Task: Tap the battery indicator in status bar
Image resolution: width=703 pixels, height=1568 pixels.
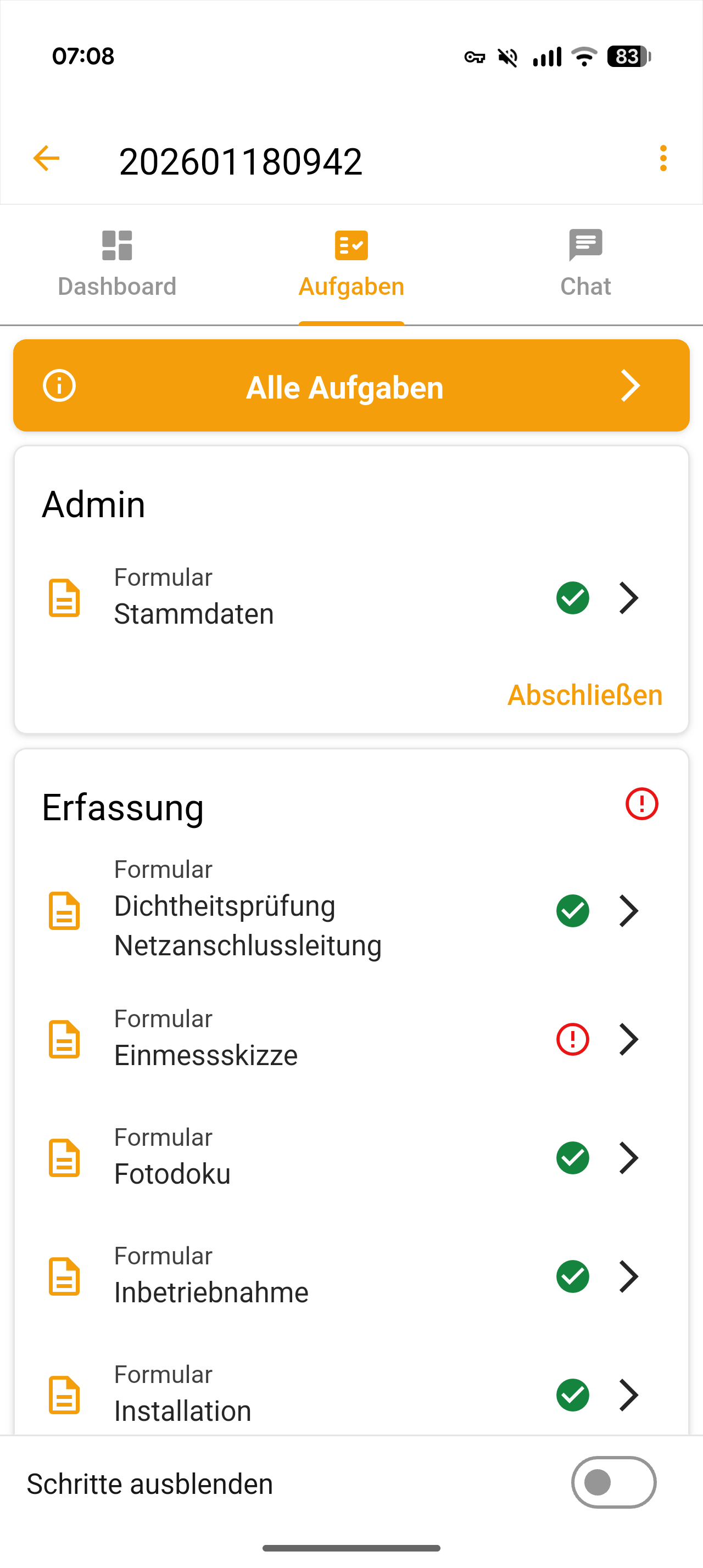Action: click(629, 57)
